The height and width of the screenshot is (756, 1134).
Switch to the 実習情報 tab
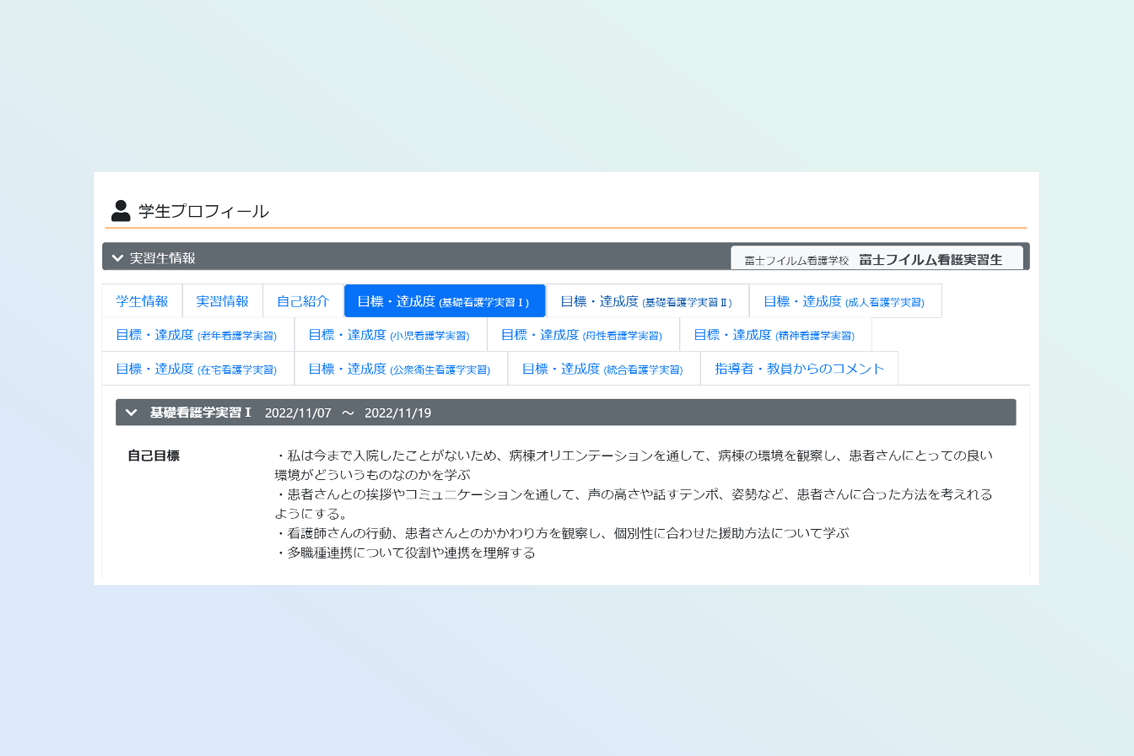(x=222, y=301)
